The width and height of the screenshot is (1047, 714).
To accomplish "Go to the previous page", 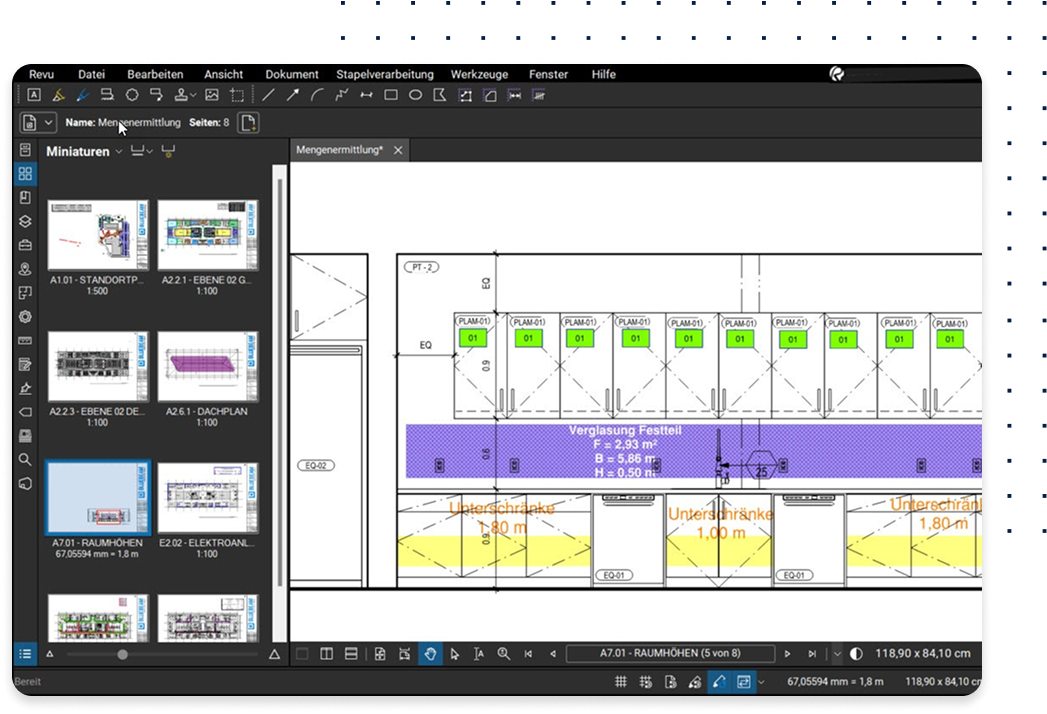I will [x=553, y=654].
